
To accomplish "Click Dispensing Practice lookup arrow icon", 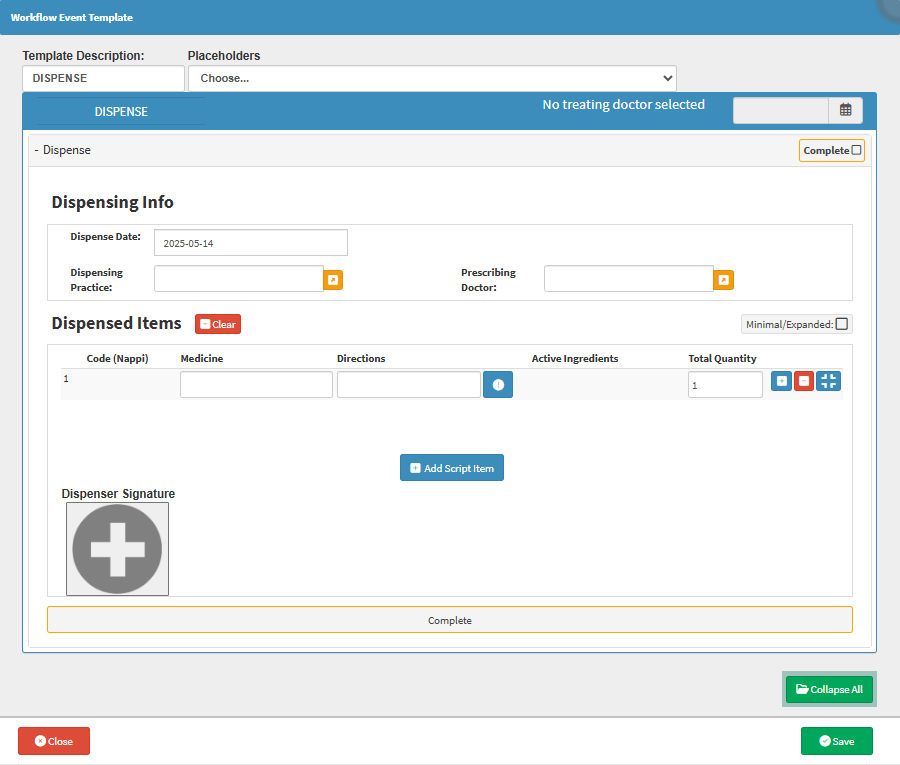I will (x=333, y=279).
